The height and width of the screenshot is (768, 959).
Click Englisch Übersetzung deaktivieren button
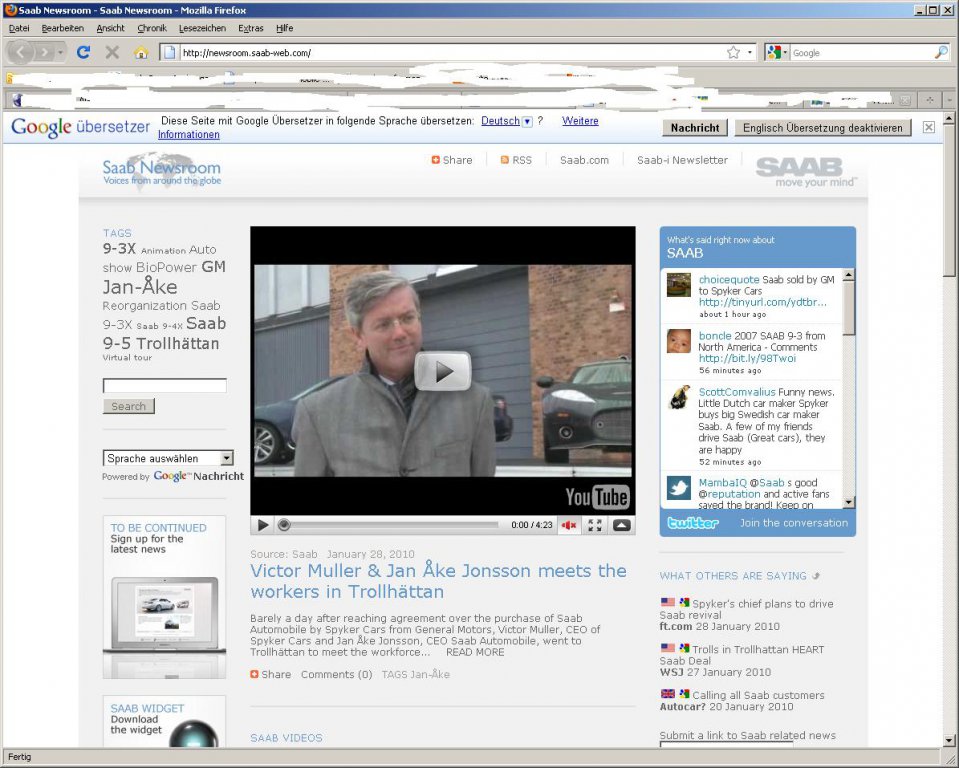[x=823, y=128]
